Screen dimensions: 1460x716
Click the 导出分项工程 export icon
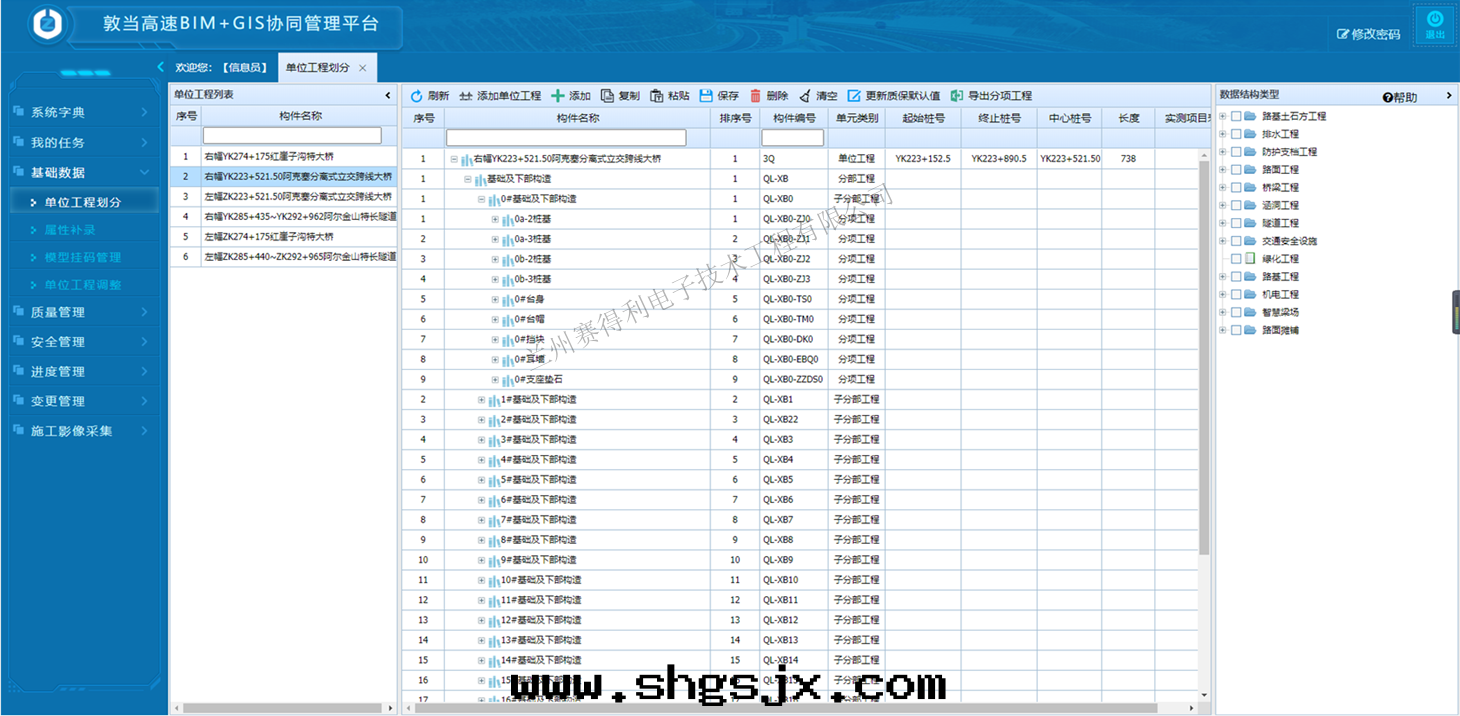(x=957, y=96)
